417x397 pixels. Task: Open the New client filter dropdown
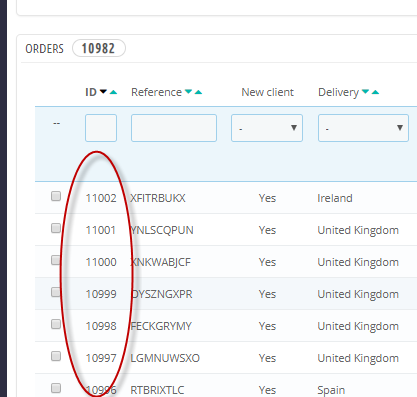point(267,128)
